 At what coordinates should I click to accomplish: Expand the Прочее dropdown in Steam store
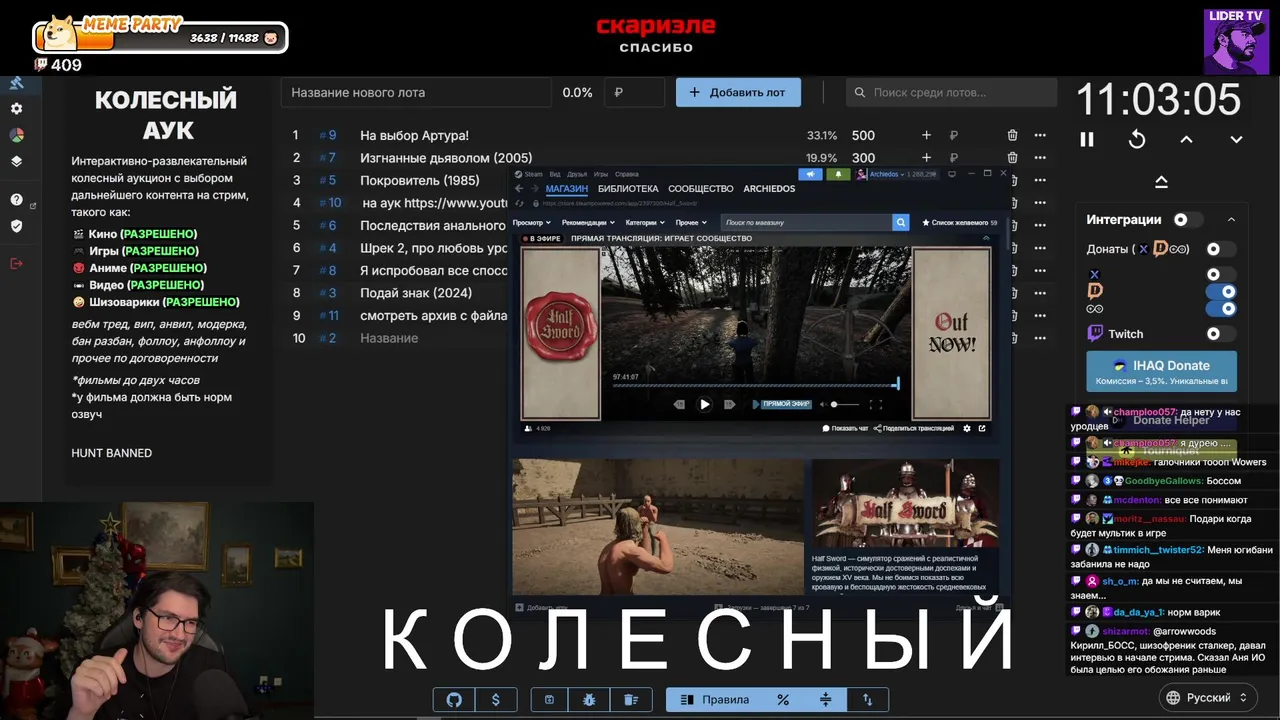pos(691,222)
